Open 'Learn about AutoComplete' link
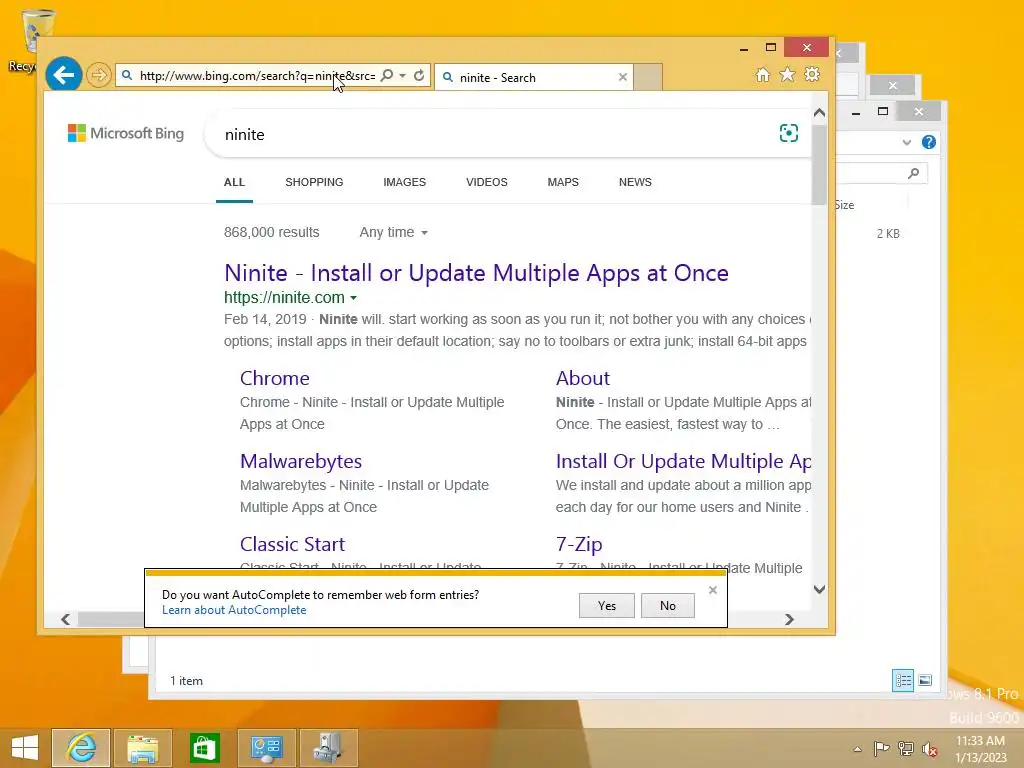The height and width of the screenshot is (768, 1024). [234, 610]
